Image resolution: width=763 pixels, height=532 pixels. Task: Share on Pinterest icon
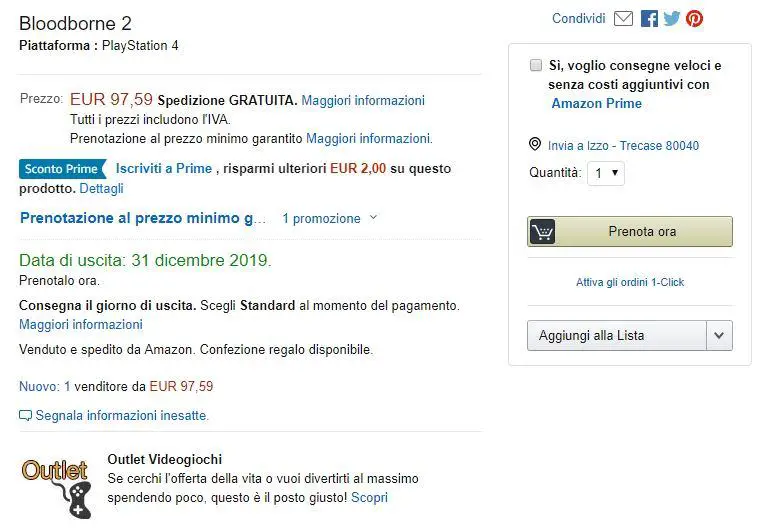coord(694,19)
